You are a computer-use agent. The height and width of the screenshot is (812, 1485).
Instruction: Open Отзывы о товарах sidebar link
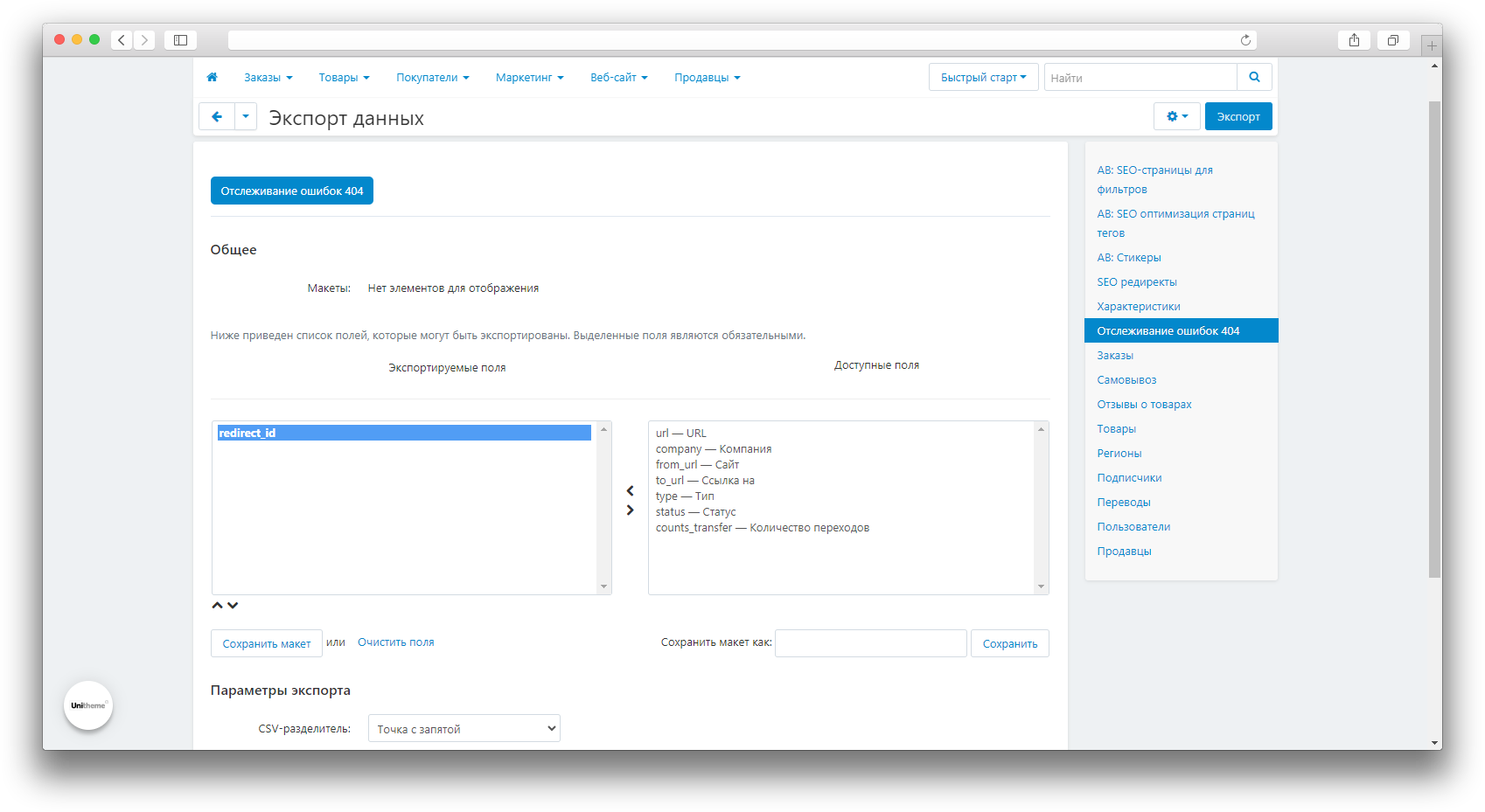[1144, 404]
